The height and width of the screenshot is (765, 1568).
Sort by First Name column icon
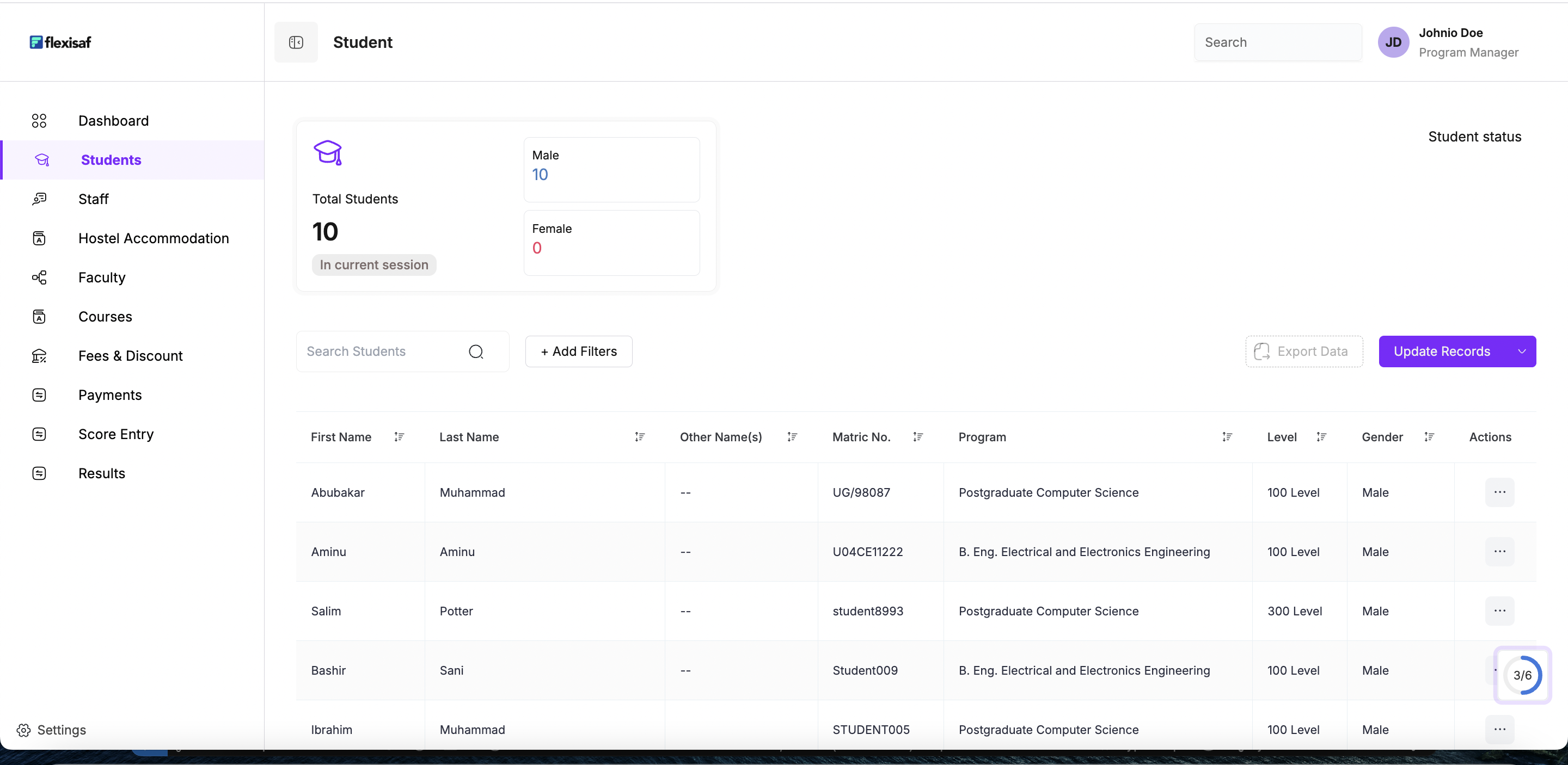[399, 436]
